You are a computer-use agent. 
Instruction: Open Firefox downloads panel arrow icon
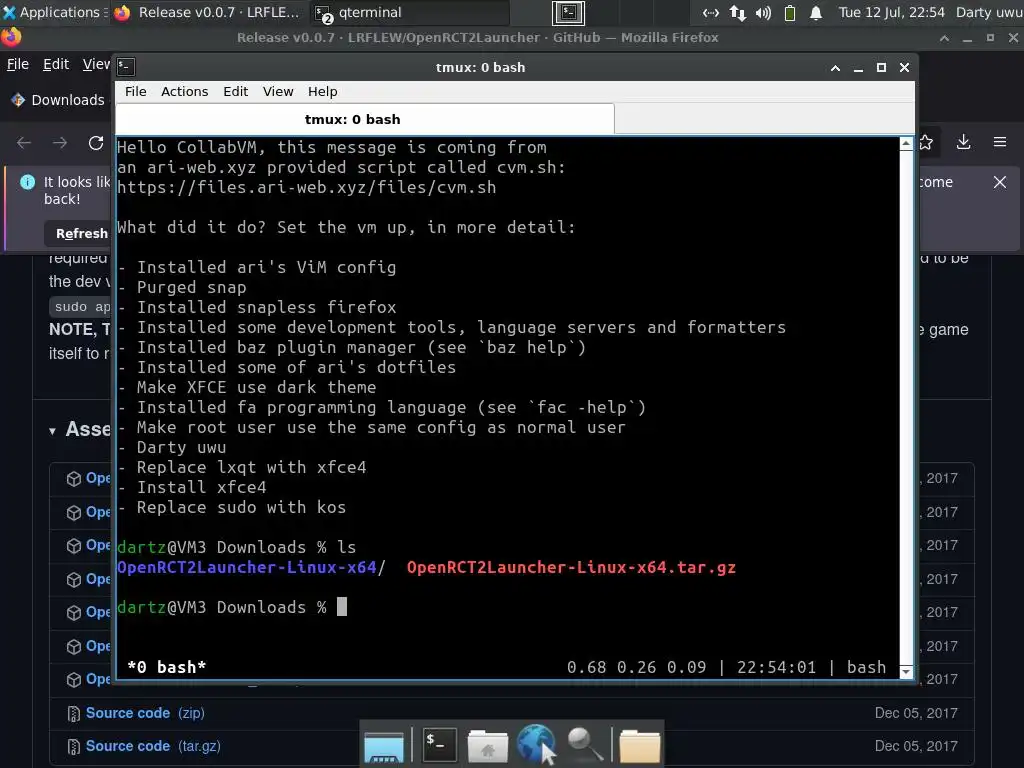[963, 142]
